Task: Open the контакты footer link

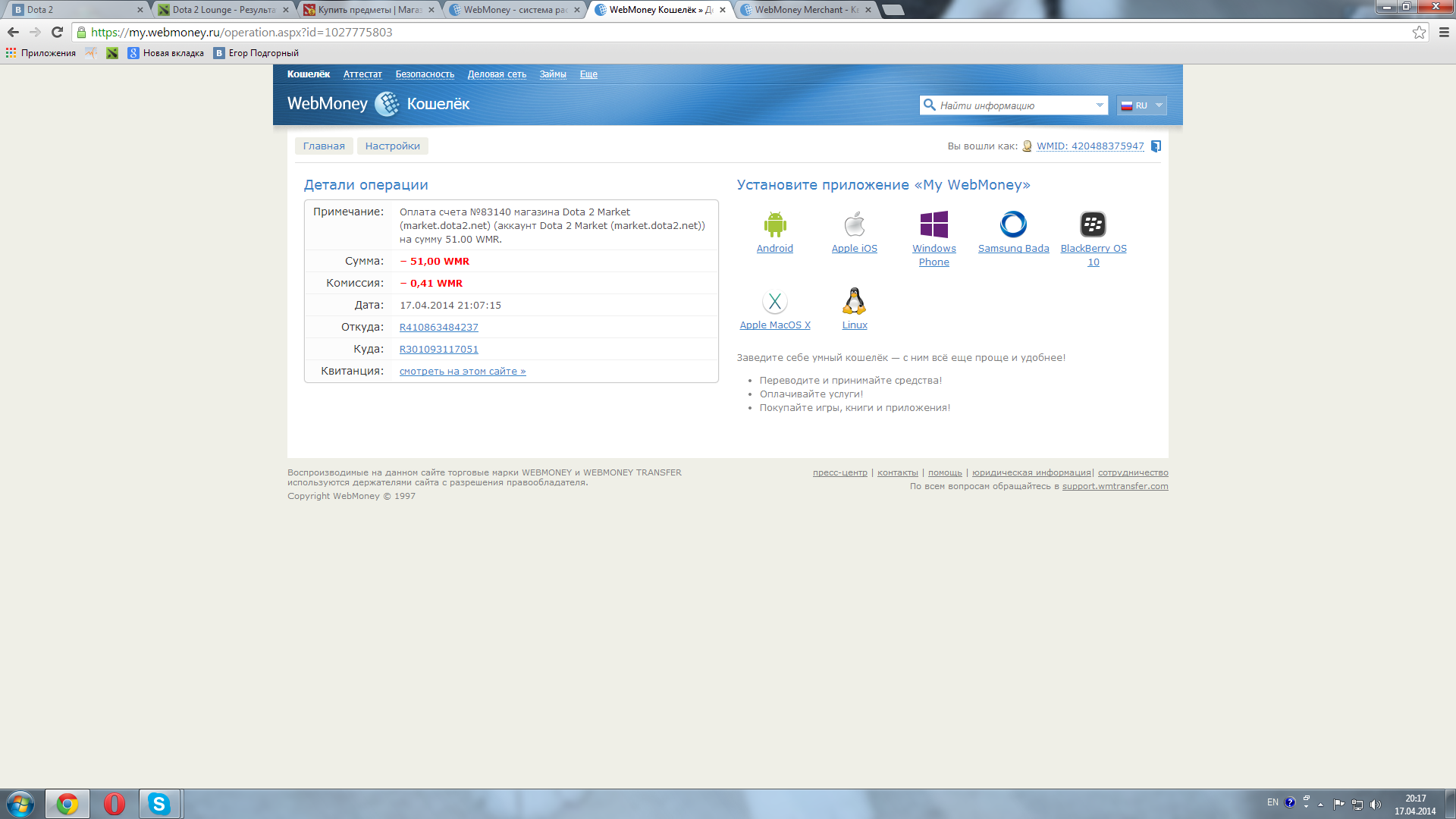Action: (898, 473)
